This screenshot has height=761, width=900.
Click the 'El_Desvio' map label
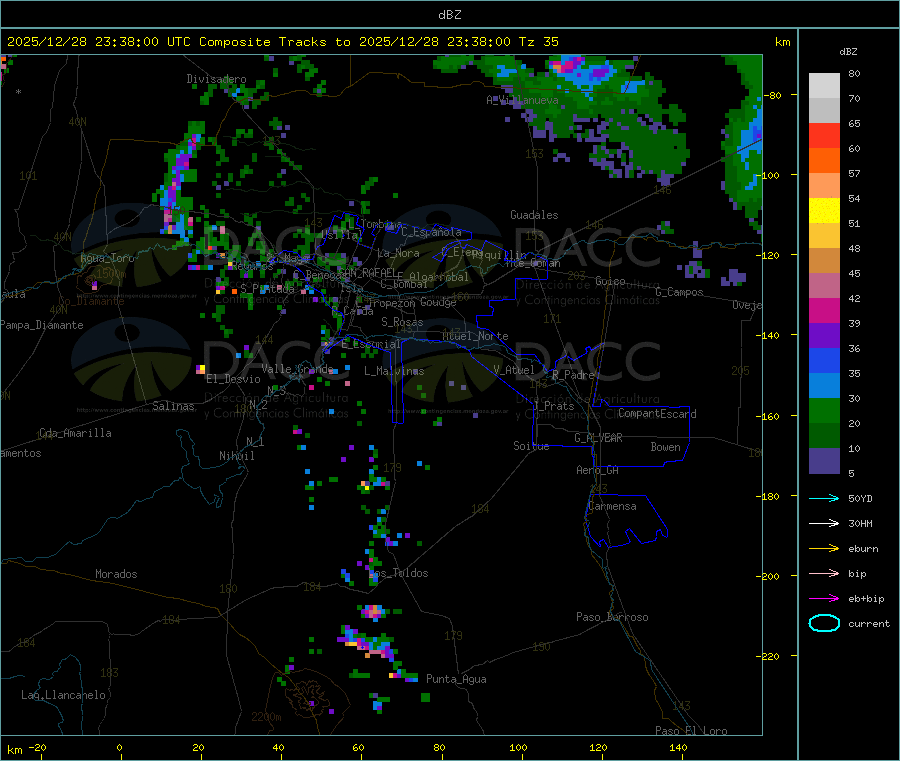233,379
